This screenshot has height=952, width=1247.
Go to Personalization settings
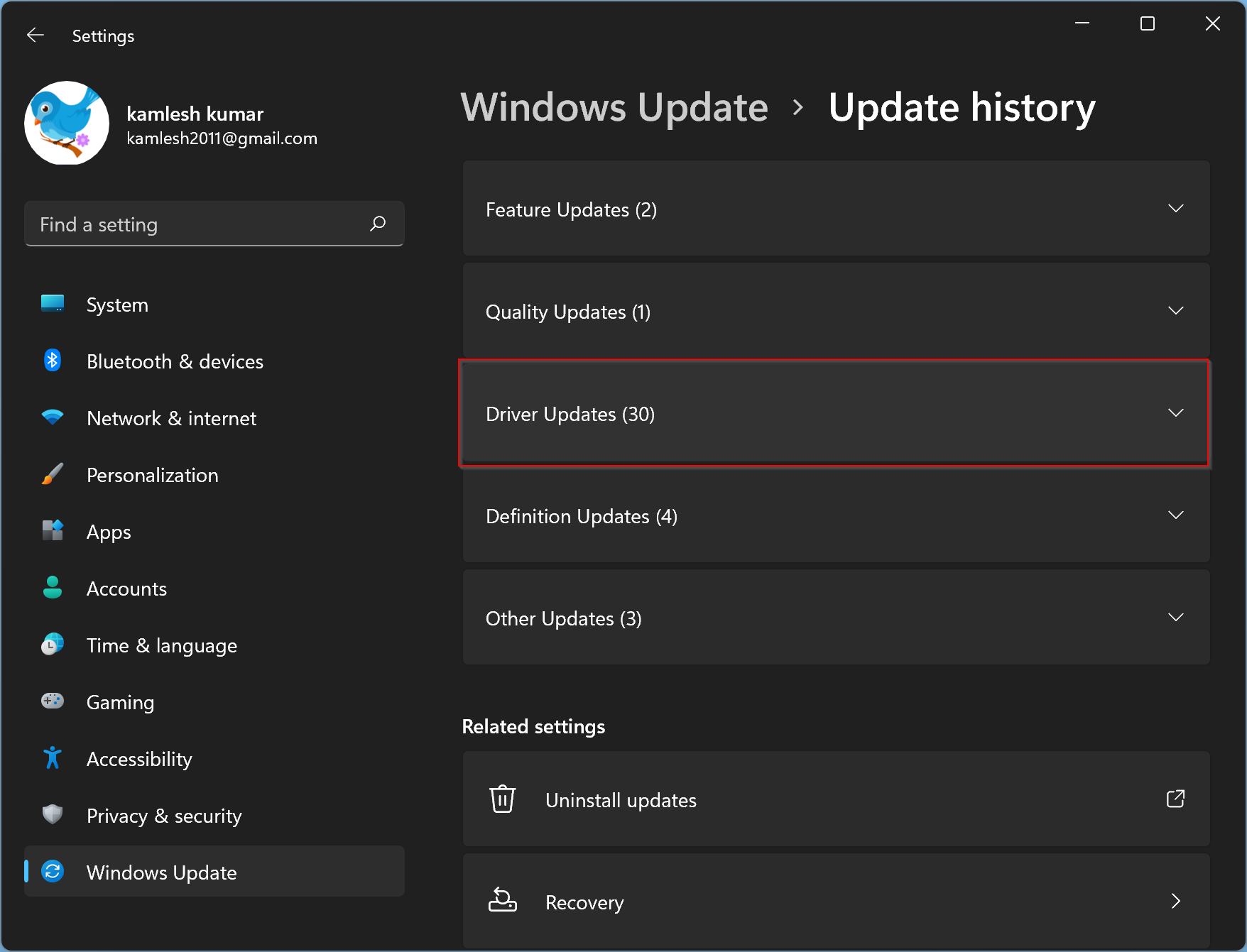214,475
